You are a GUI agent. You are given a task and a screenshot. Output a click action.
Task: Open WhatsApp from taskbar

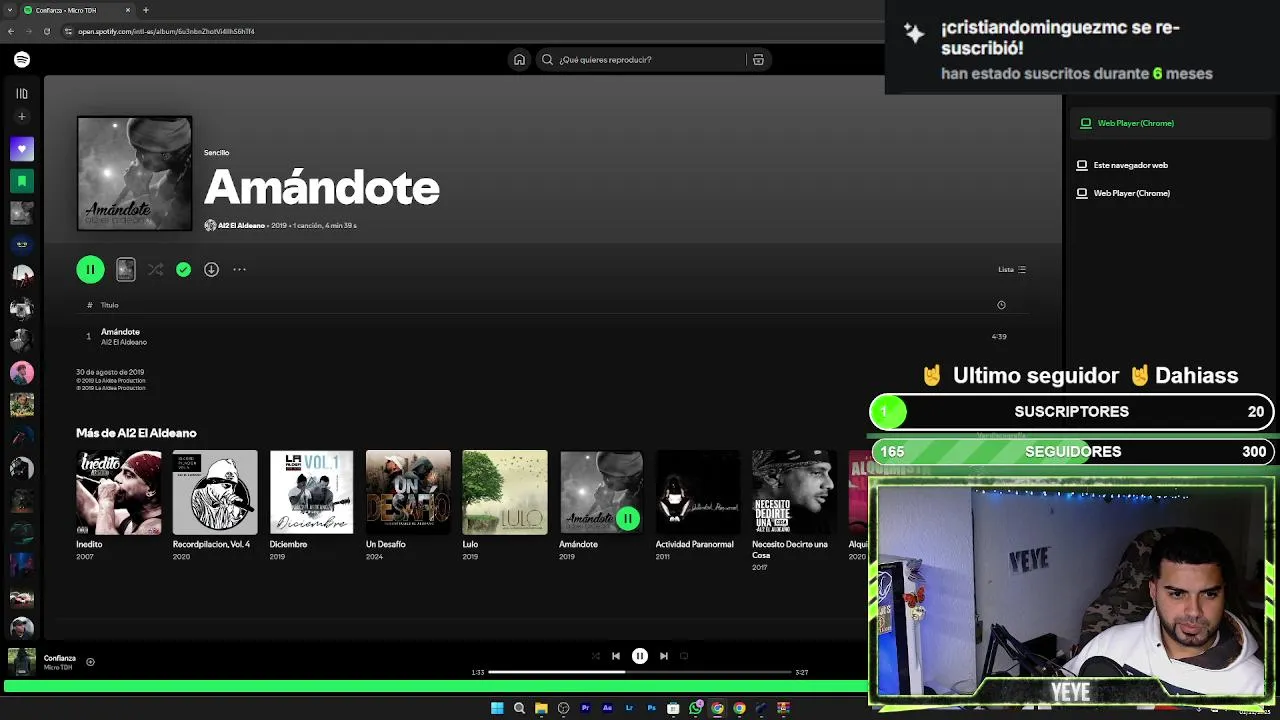tap(695, 708)
